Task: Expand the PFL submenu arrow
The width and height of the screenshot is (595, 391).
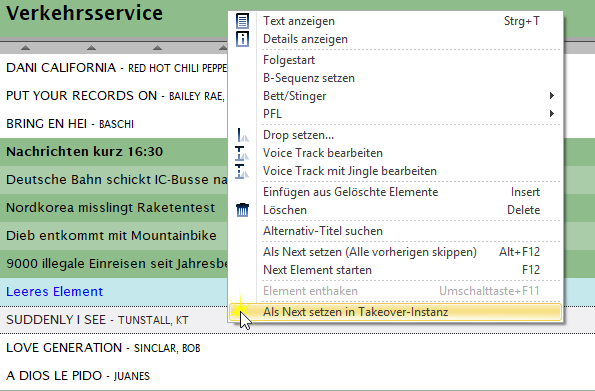Action: tap(552, 114)
